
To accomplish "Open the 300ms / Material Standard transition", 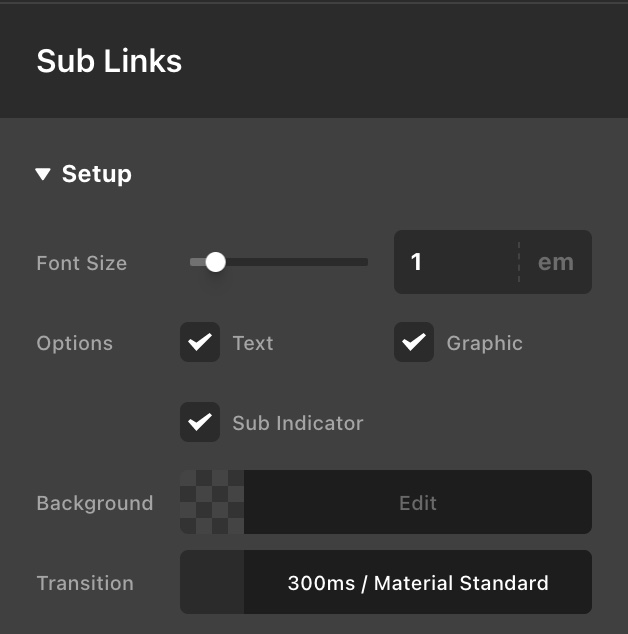I will [x=418, y=582].
